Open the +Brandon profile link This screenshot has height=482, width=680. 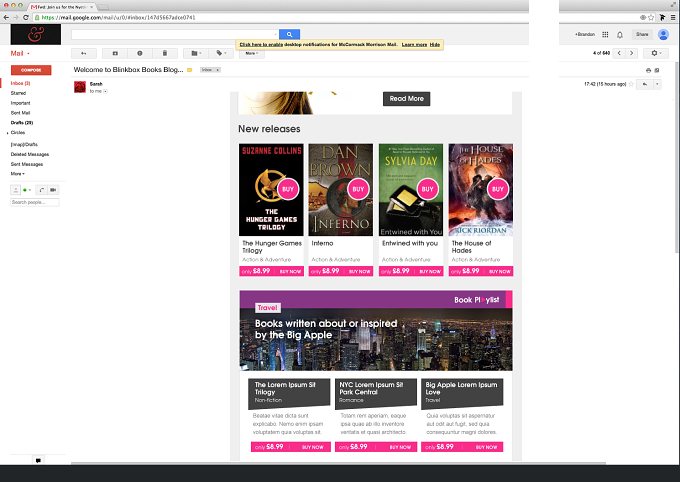click(x=585, y=34)
